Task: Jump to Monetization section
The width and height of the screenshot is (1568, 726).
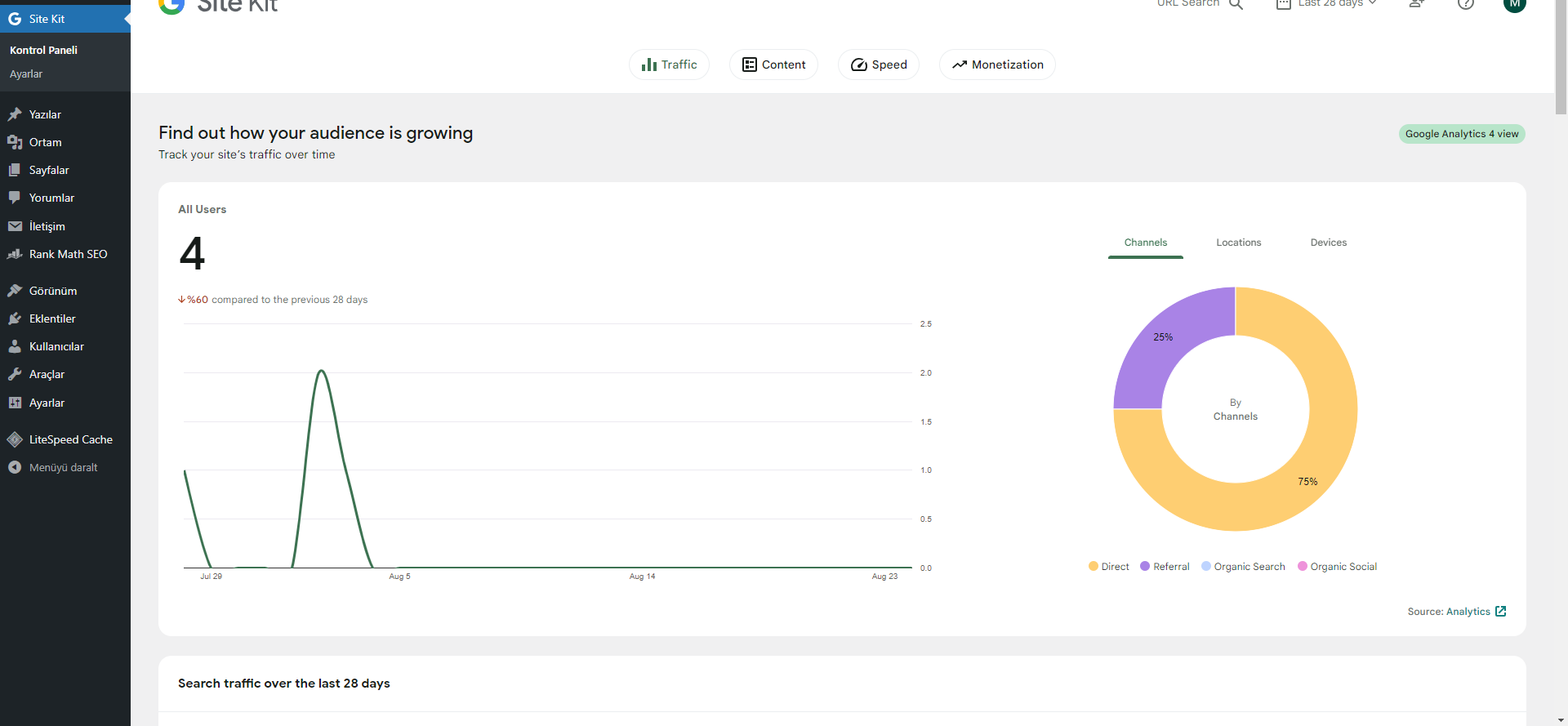Action: [x=997, y=65]
